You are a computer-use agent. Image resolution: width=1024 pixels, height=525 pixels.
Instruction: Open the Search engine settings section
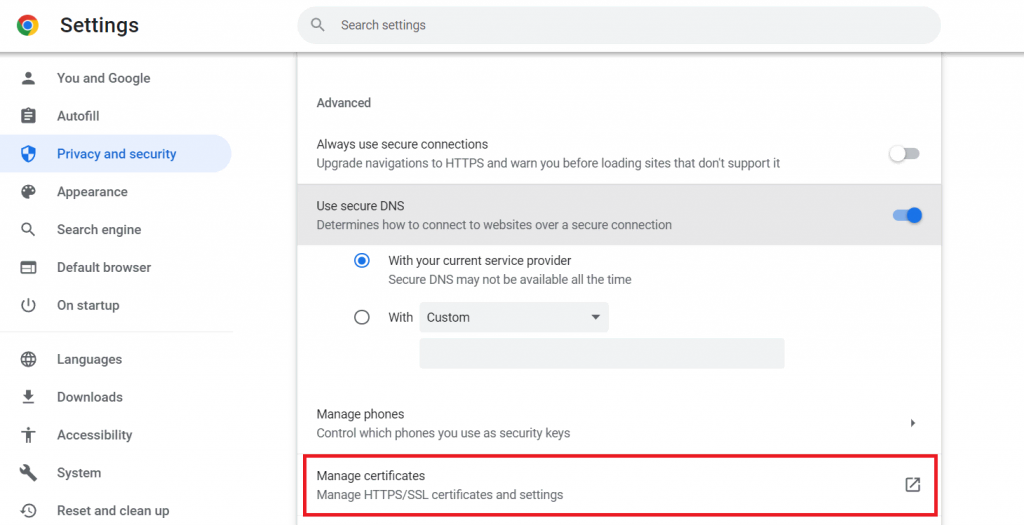[x=99, y=230]
